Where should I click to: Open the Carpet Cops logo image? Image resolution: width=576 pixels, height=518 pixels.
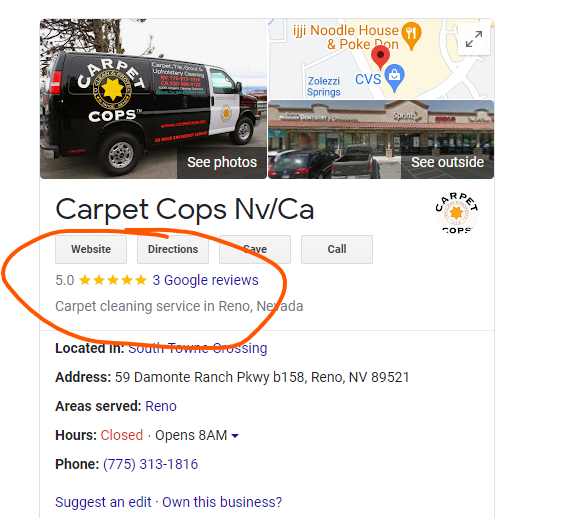point(457,213)
